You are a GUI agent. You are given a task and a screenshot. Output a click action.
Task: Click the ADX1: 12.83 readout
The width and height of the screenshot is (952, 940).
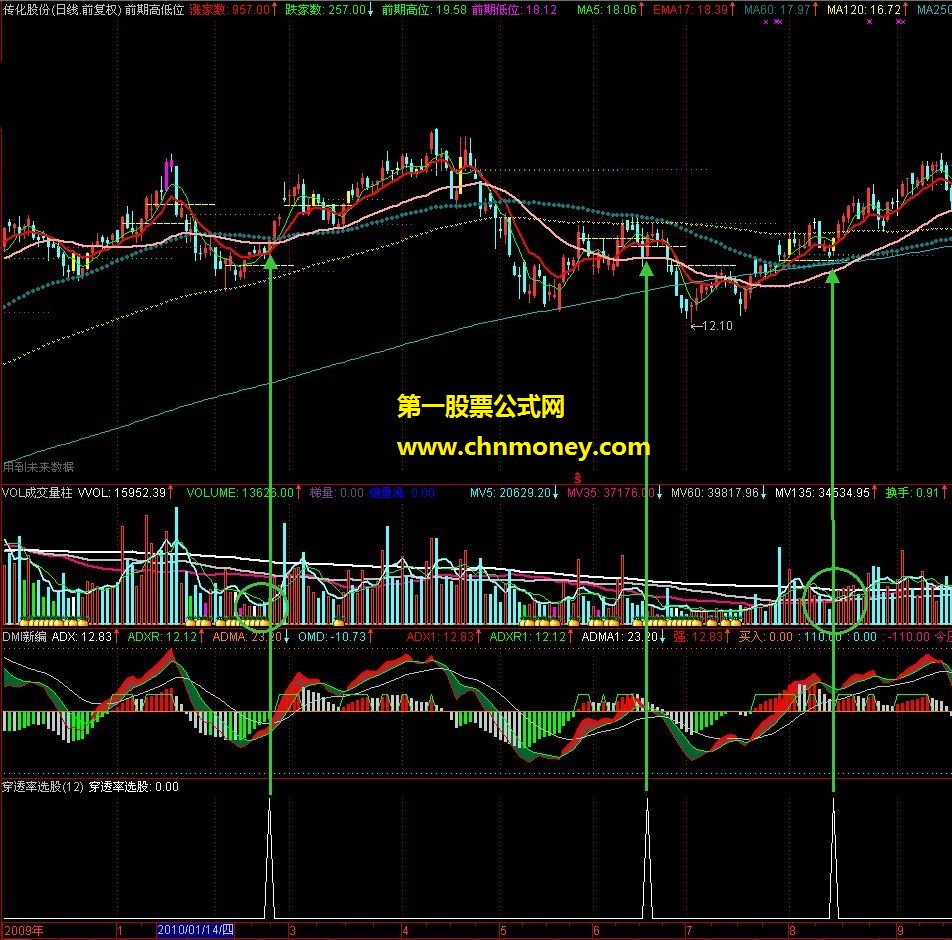(440, 636)
